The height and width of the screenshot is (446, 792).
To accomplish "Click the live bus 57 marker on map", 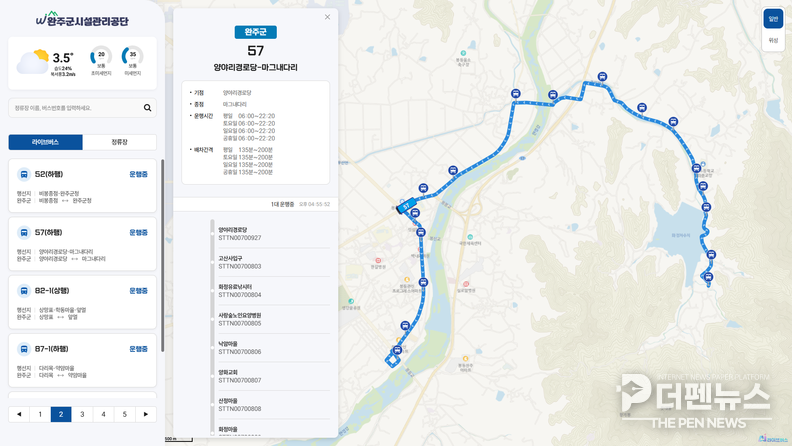I will pos(406,207).
